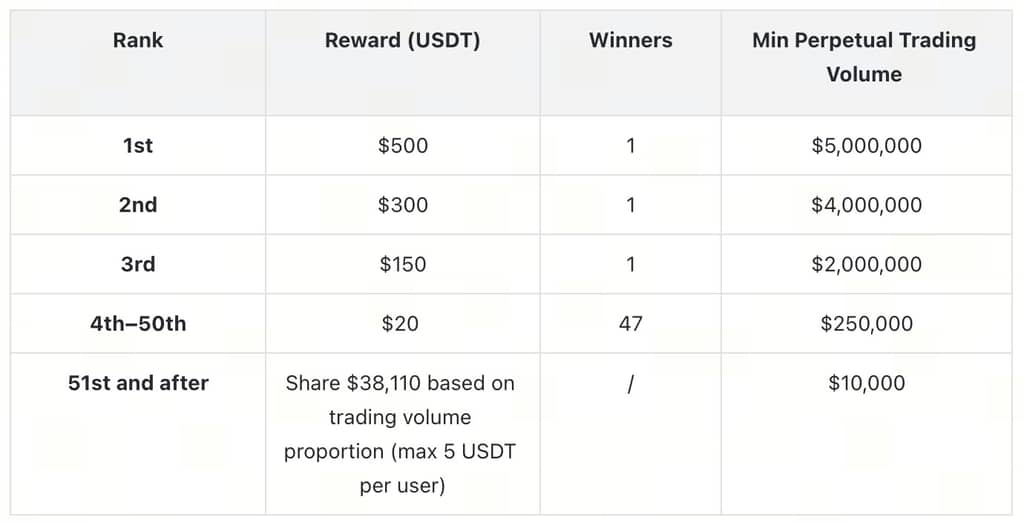Viewport: 1024px width, 522px height.
Task: Click the 3rd rank cell
Action: pos(138,265)
